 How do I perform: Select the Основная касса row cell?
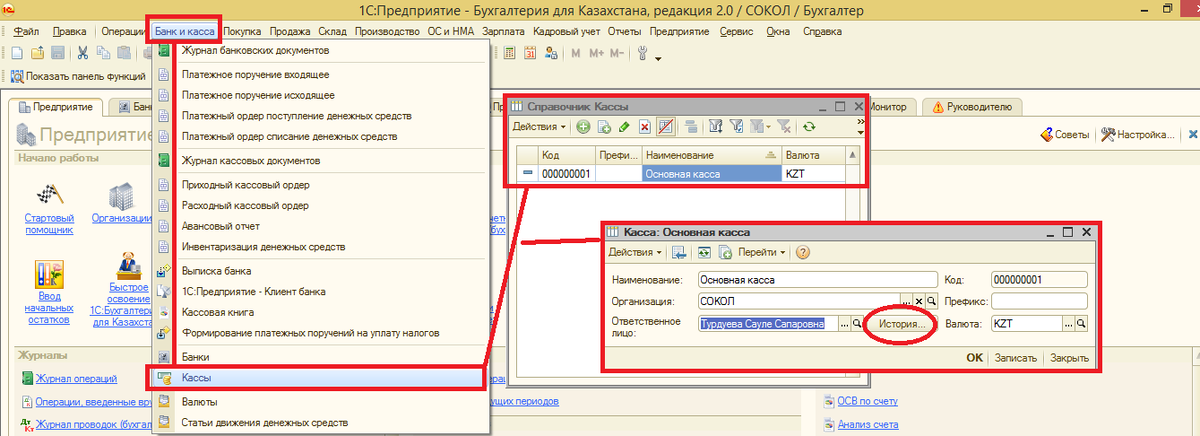click(710, 173)
